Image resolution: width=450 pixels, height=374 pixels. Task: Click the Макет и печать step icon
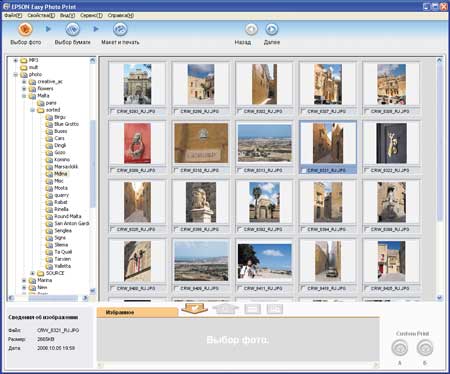point(120,30)
